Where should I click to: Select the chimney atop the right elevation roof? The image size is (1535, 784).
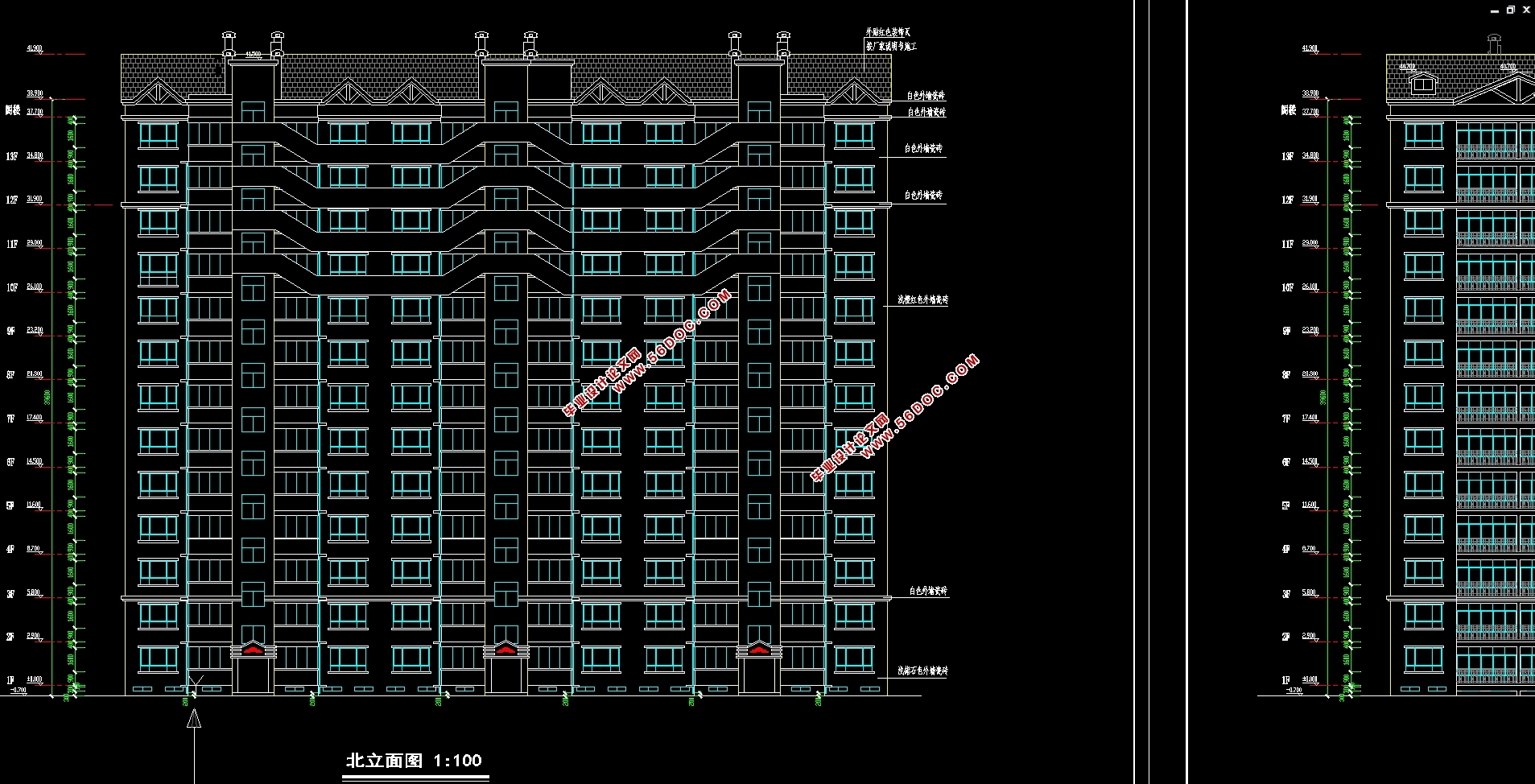point(1494,43)
